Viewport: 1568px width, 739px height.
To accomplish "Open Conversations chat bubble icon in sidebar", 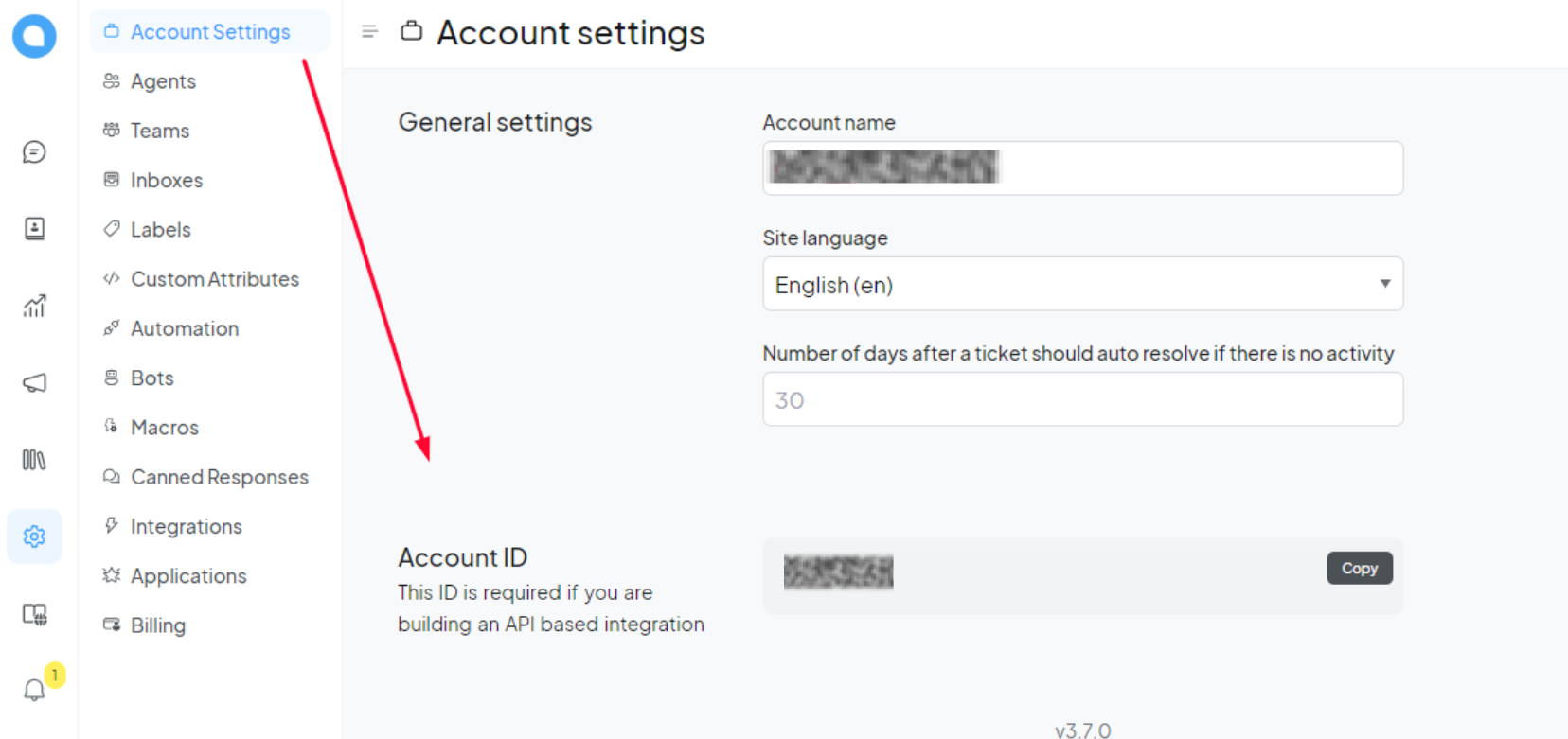I will point(34,152).
